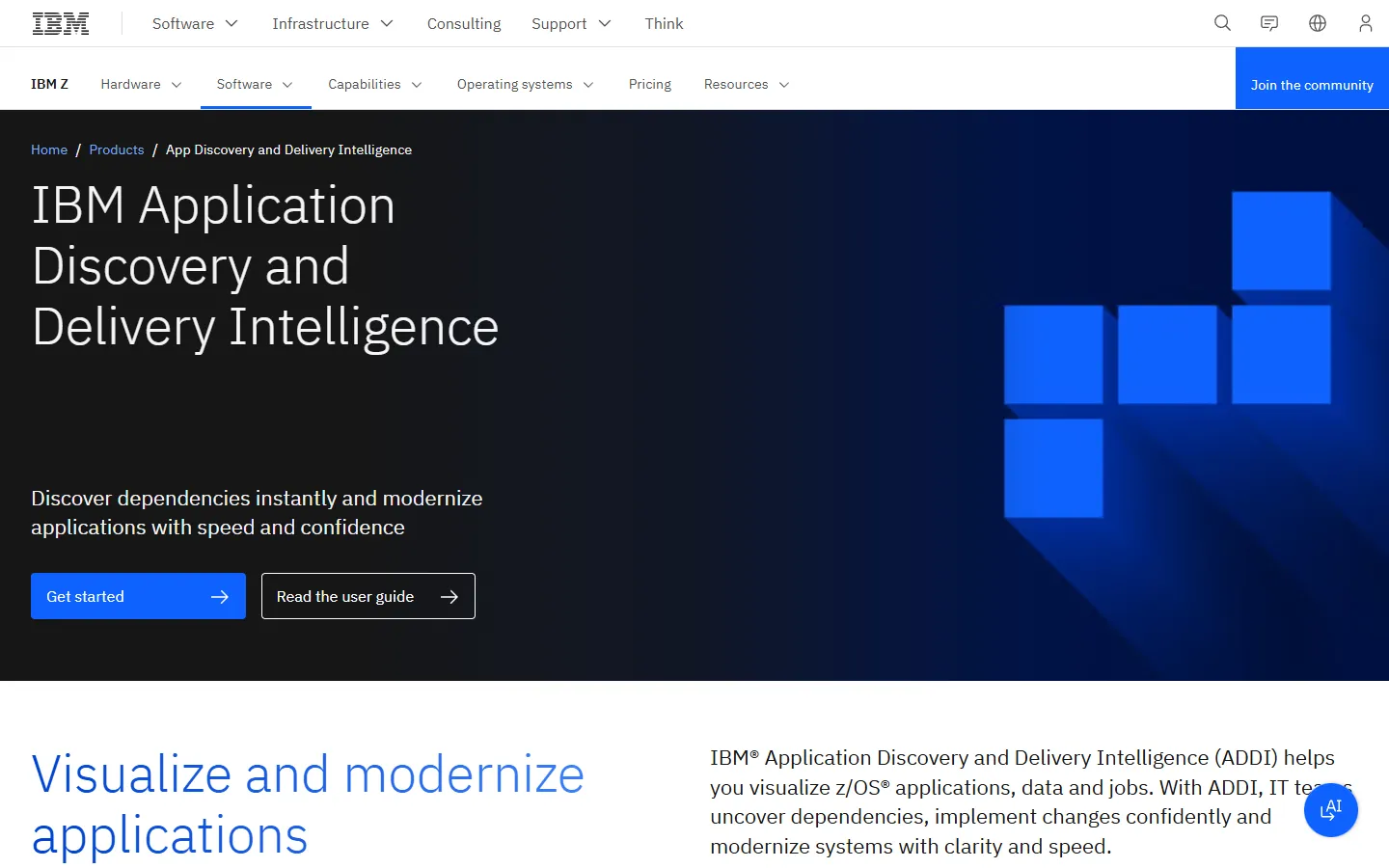Click the IBM Z section title
Image resolution: width=1389 pixels, height=868 pixels.
click(x=49, y=85)
